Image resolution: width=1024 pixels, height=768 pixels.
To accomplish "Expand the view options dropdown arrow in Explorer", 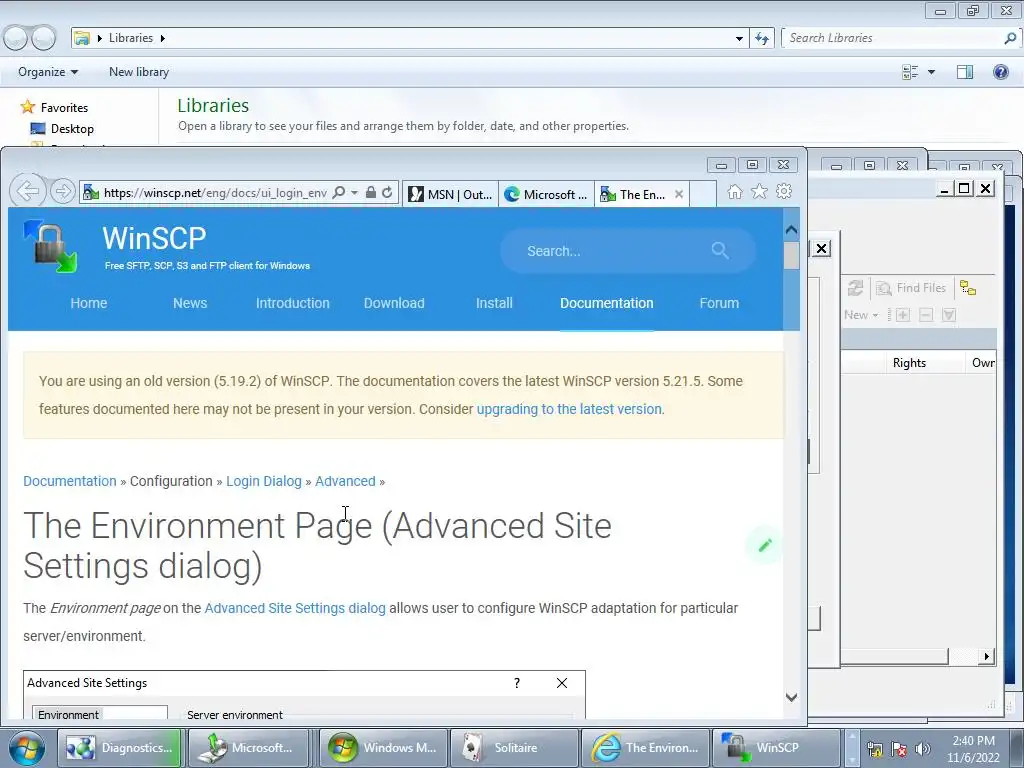I will coord(931,72).
